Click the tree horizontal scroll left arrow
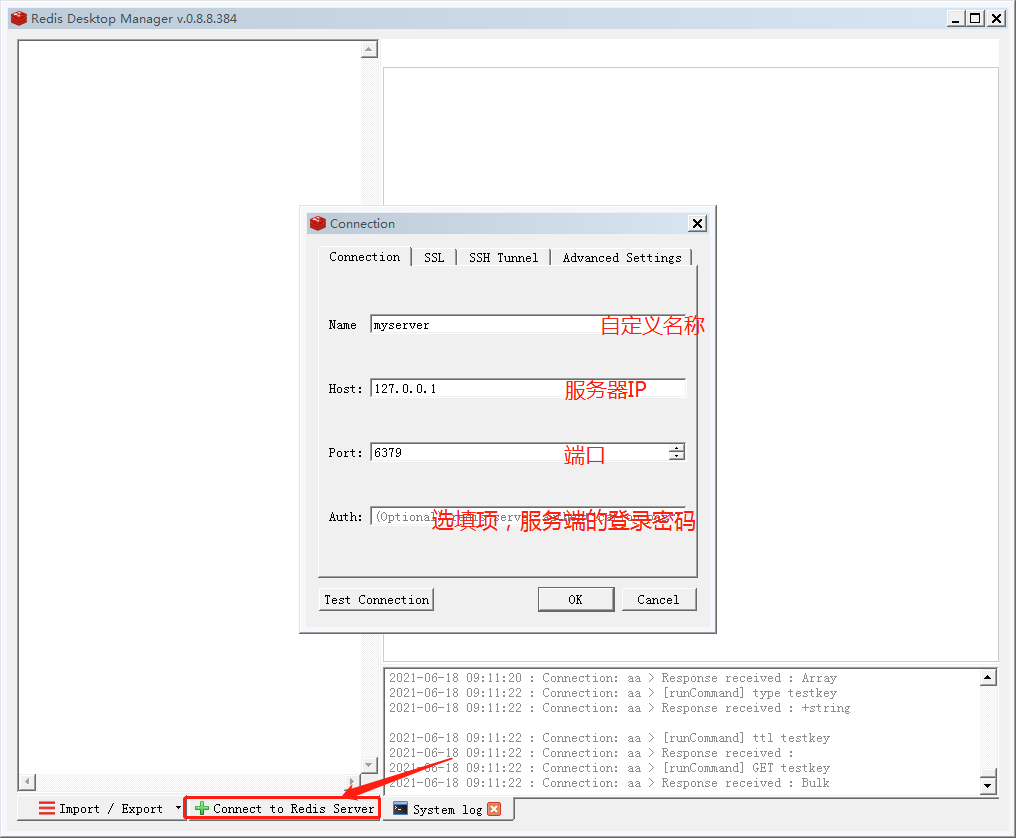This screenshot has height=838, width=1016. click(x=27, y=781)
